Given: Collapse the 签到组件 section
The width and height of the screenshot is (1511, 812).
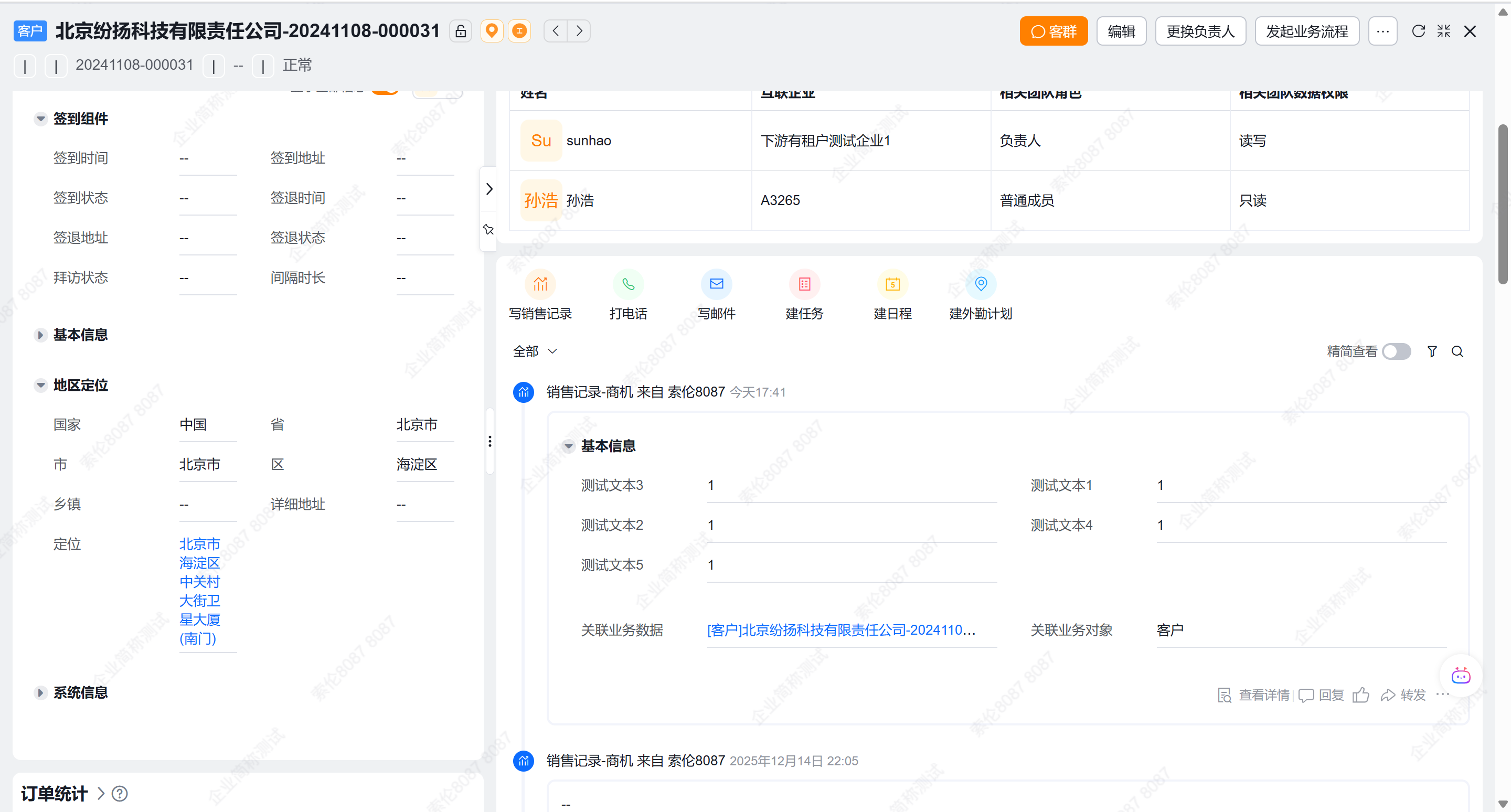Looking at the screenshot, I should click(x=40, y=119).
